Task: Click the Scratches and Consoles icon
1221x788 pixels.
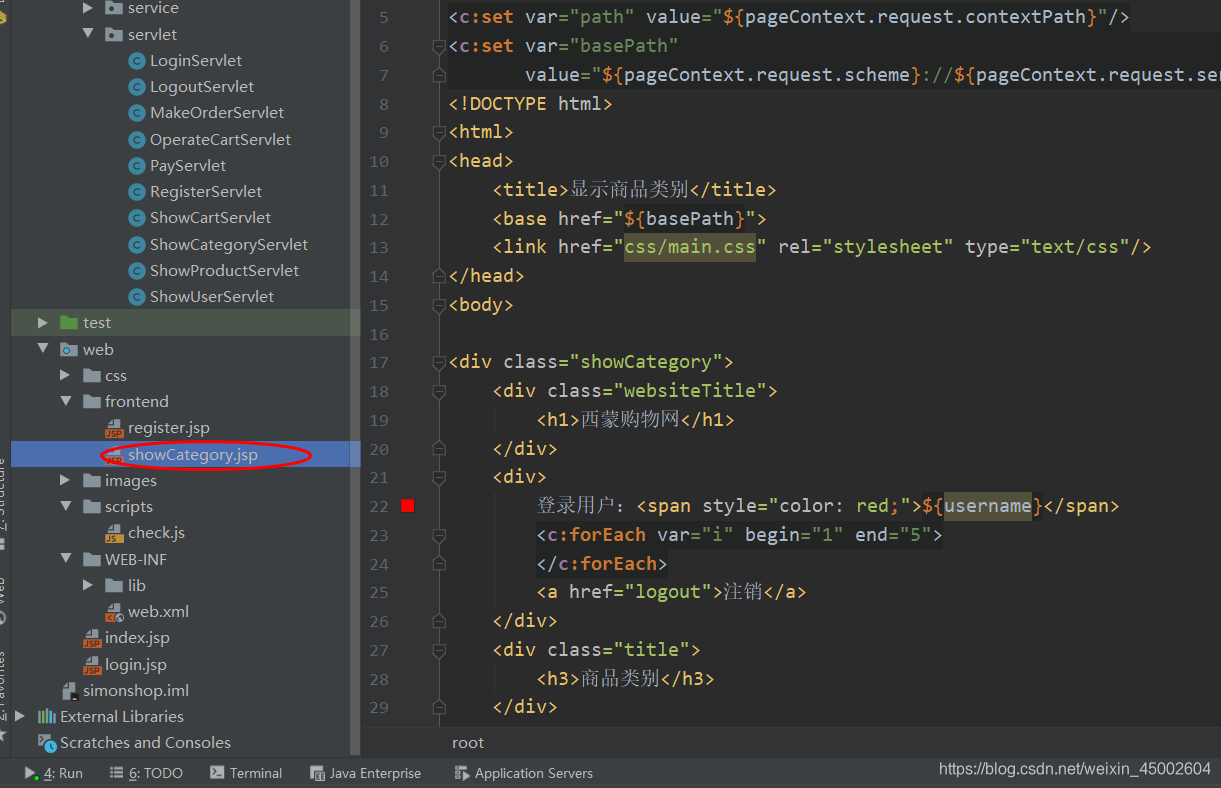Action: coord(47,743)
